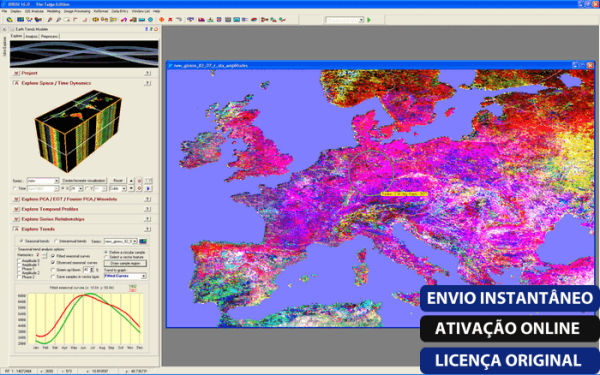Switch to the Analysis tab
Viewport: 600px width, 375px height.
31,36
